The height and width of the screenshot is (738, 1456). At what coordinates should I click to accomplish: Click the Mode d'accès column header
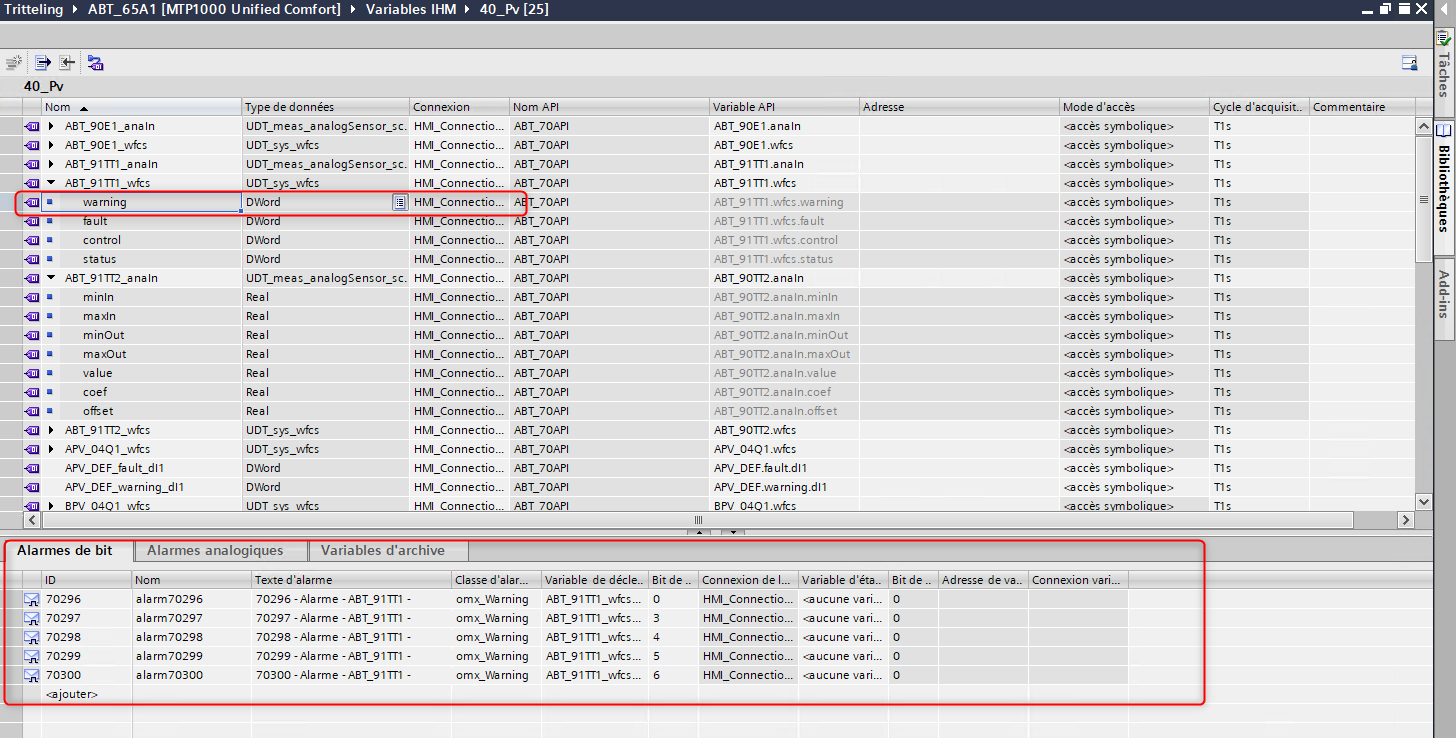(x=1135, y=107)
